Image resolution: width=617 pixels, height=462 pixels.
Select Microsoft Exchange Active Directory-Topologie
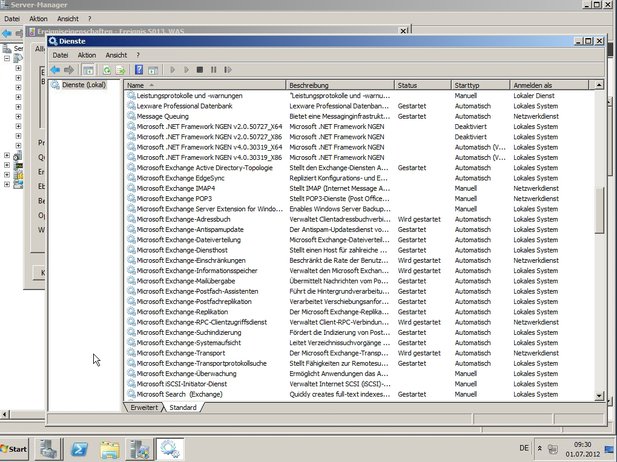coord(205,168)
